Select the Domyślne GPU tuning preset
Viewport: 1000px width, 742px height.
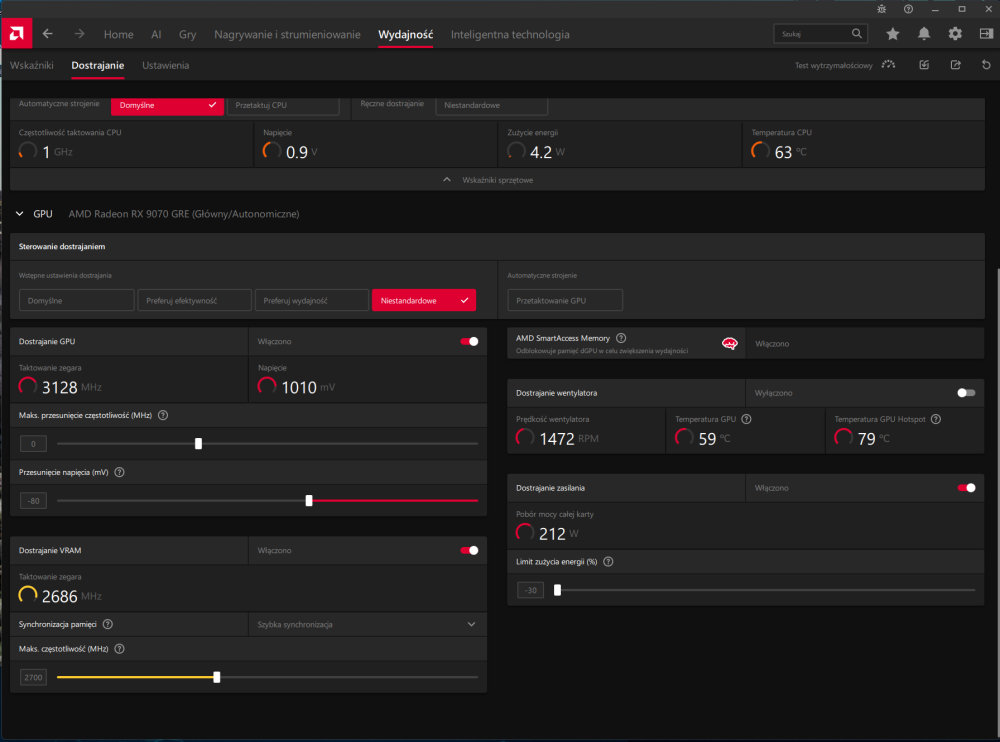coord(77,300)
